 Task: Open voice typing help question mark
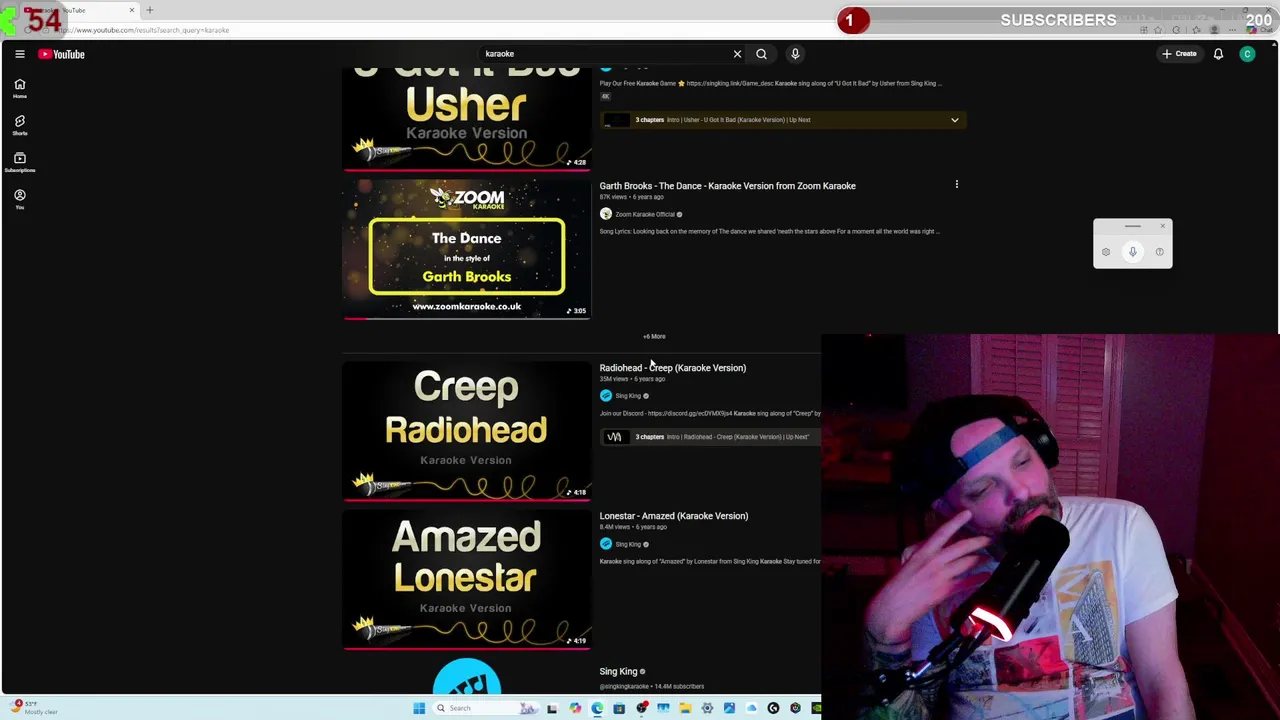(1159, 252)
